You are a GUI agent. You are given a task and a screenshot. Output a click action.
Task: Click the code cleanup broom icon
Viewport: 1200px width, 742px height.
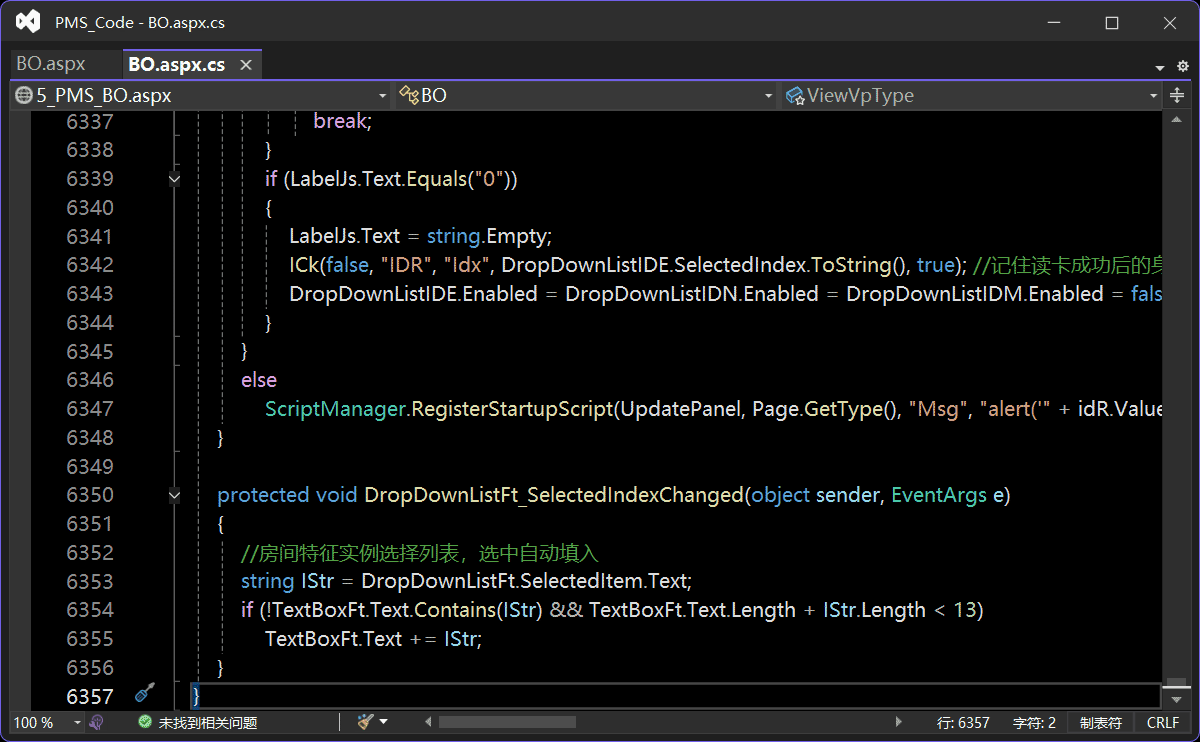pos(365,722)
